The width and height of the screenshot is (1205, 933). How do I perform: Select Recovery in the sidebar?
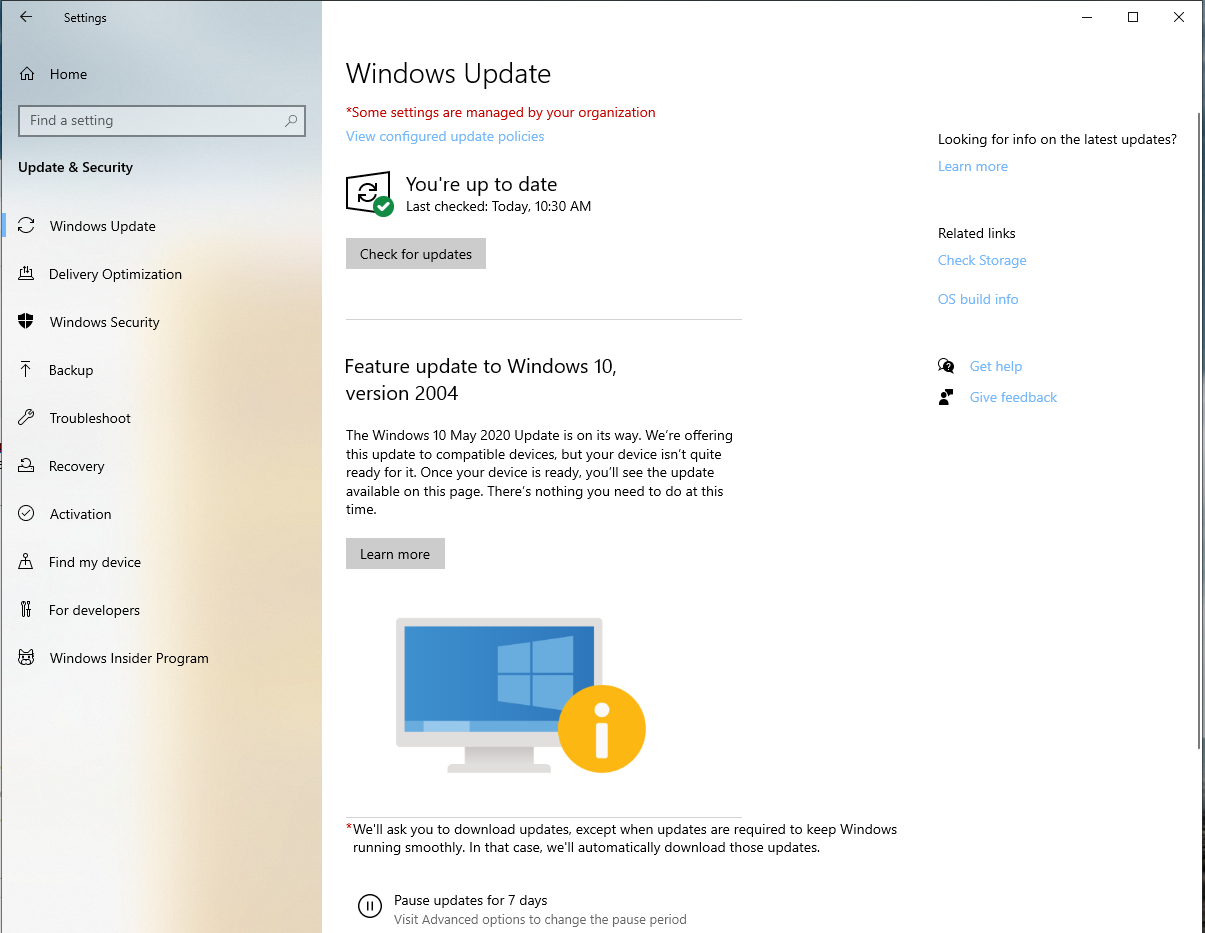click(161, 466)
